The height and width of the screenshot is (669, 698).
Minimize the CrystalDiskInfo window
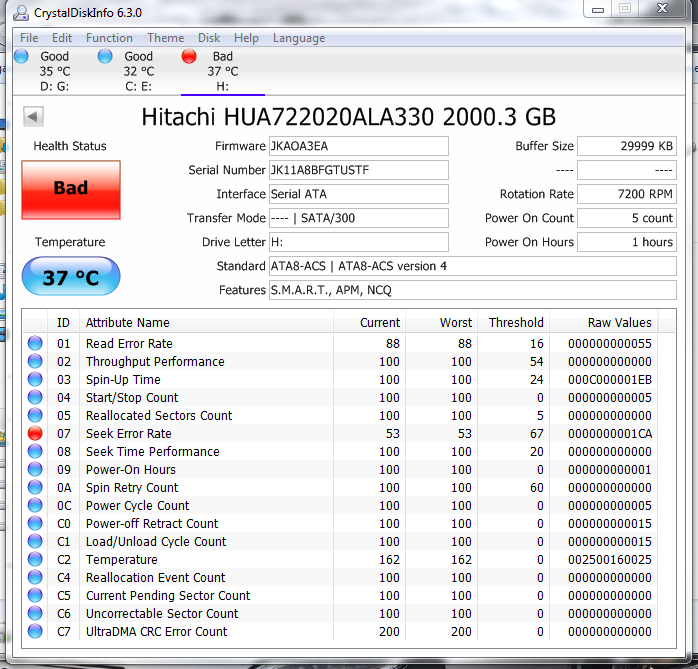tap(598, 9)
